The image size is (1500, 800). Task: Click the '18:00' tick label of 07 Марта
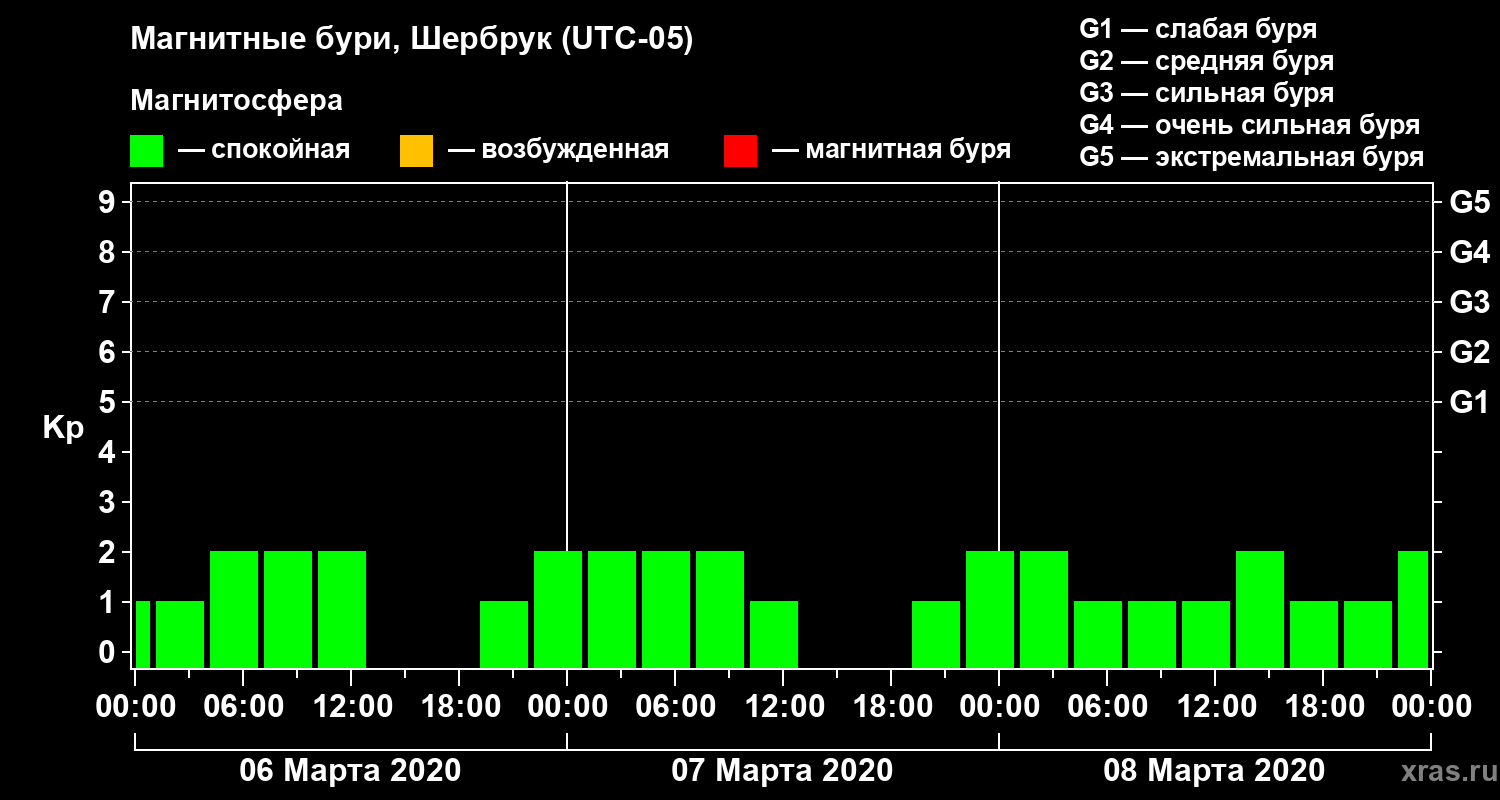click(891, 706)
